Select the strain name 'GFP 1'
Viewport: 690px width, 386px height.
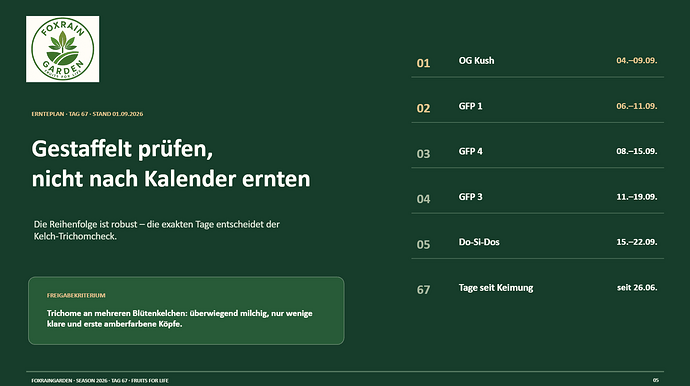pyautogui.click(x=470, y=106)
